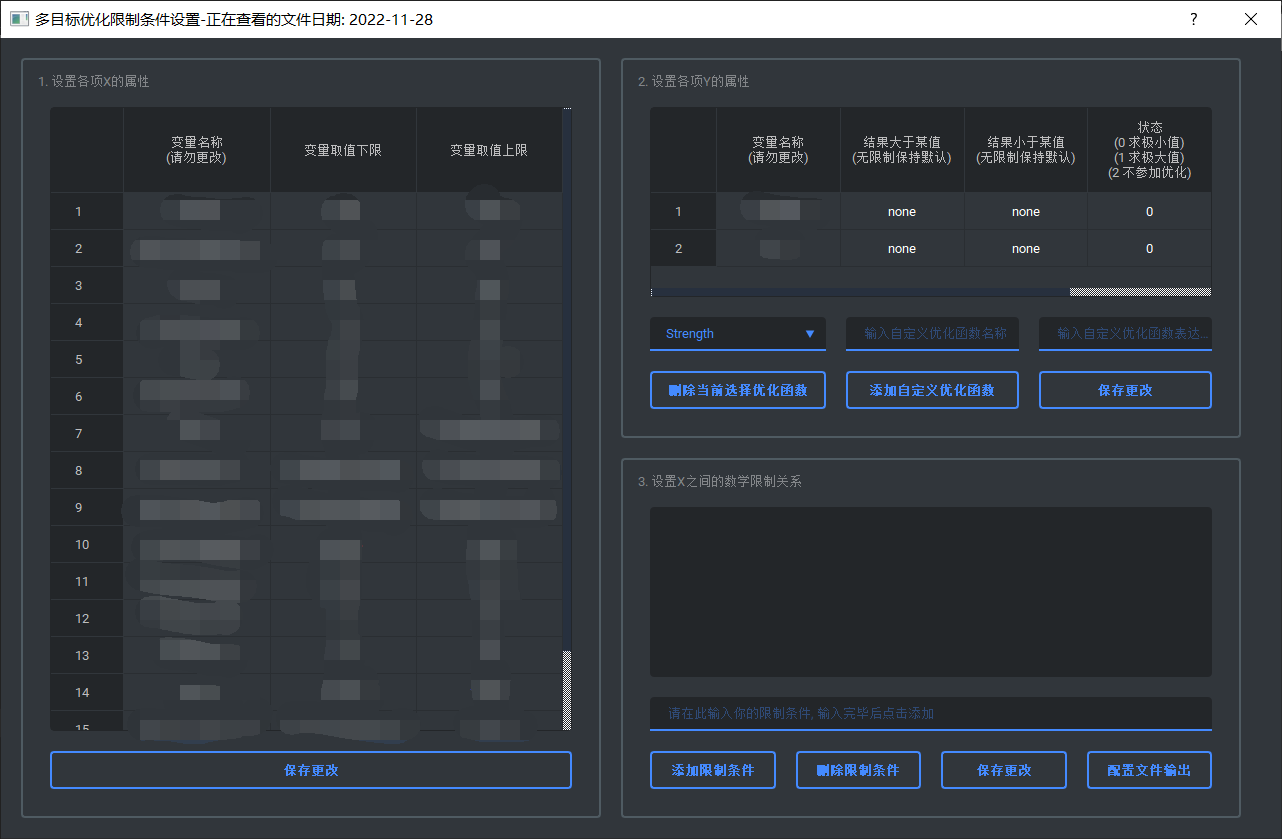
Task: Click the 结果小于某值 cell for Y row 1
Action: [1026, 211]
